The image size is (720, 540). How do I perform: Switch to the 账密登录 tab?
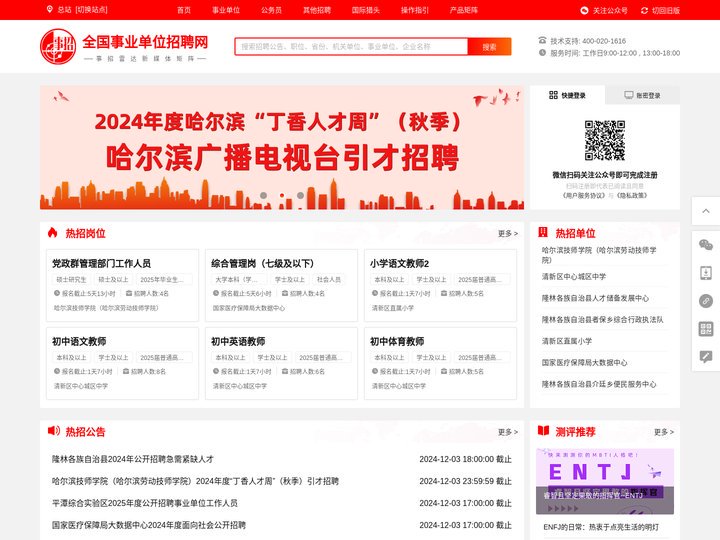[x=642, y=95]
